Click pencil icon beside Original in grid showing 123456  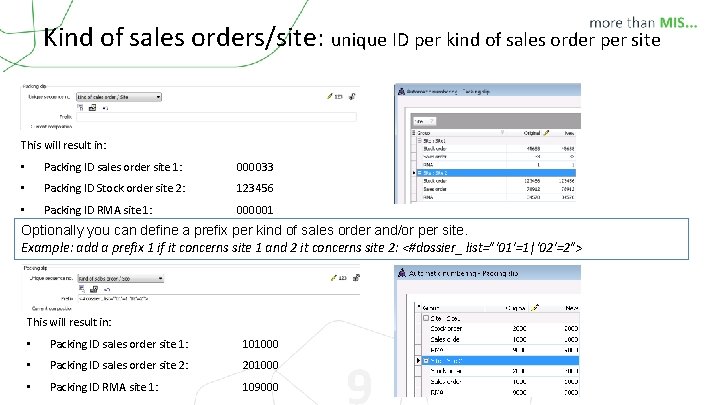[546, 133]
